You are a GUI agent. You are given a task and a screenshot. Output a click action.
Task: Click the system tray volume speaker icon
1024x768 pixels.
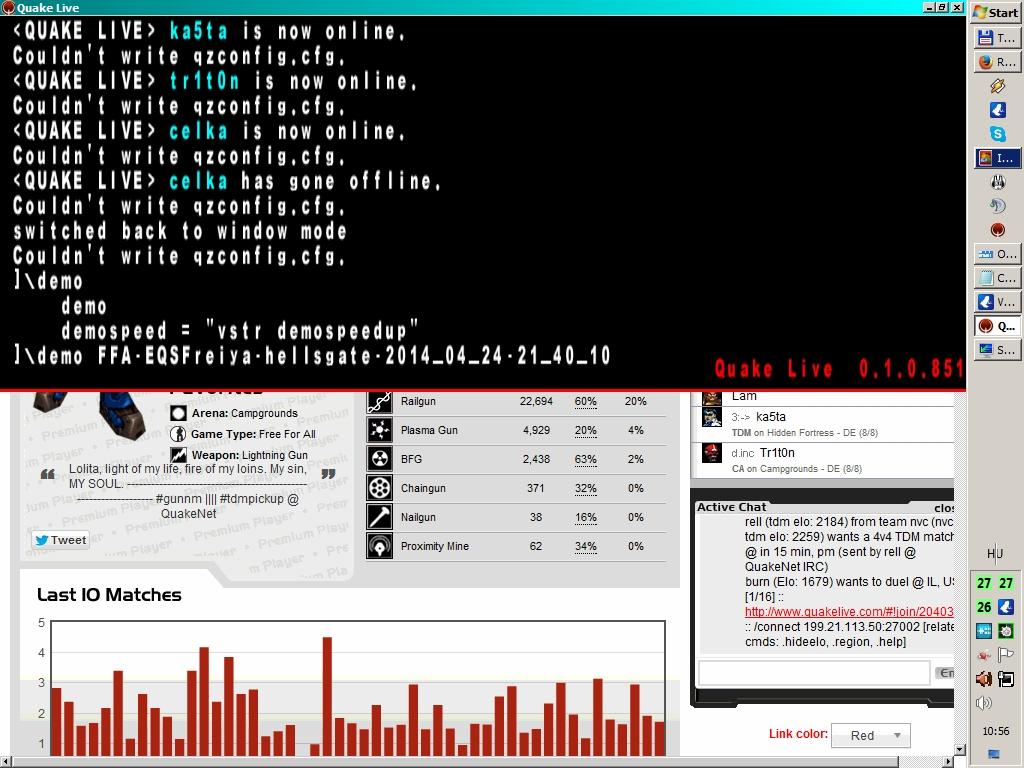tap(984, 703)
